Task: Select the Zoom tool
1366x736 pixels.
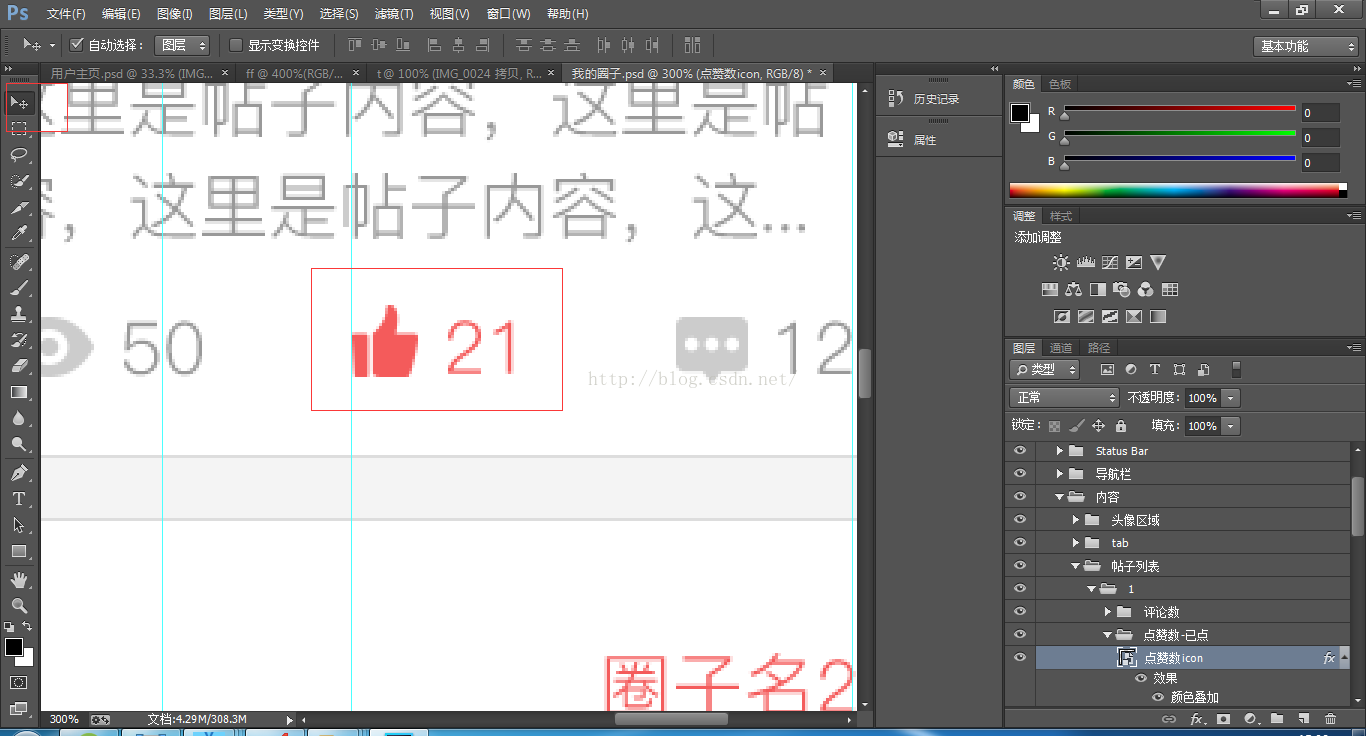Action: click(19, 605)
